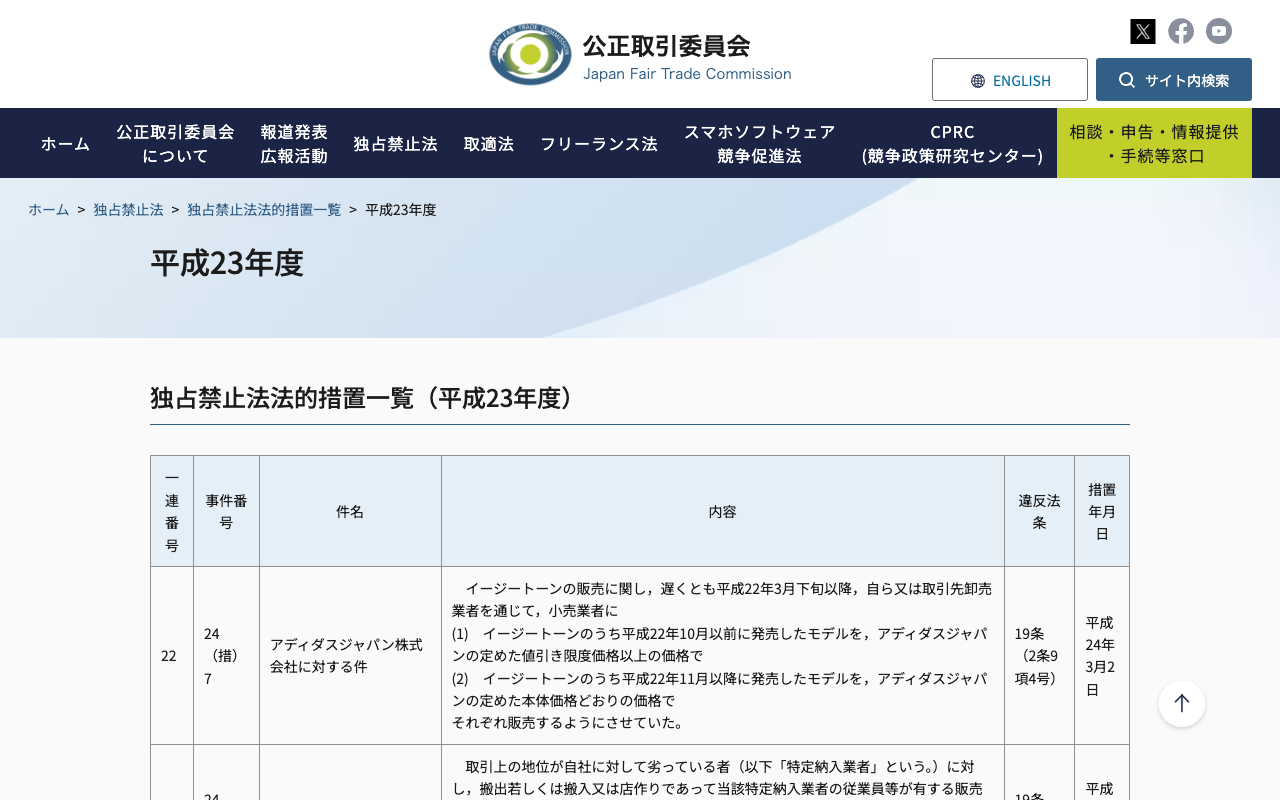This screenshot has height=800, width=1280.
Task: Click the ホーム breadcrumb link
Action: tap(49, 209)
